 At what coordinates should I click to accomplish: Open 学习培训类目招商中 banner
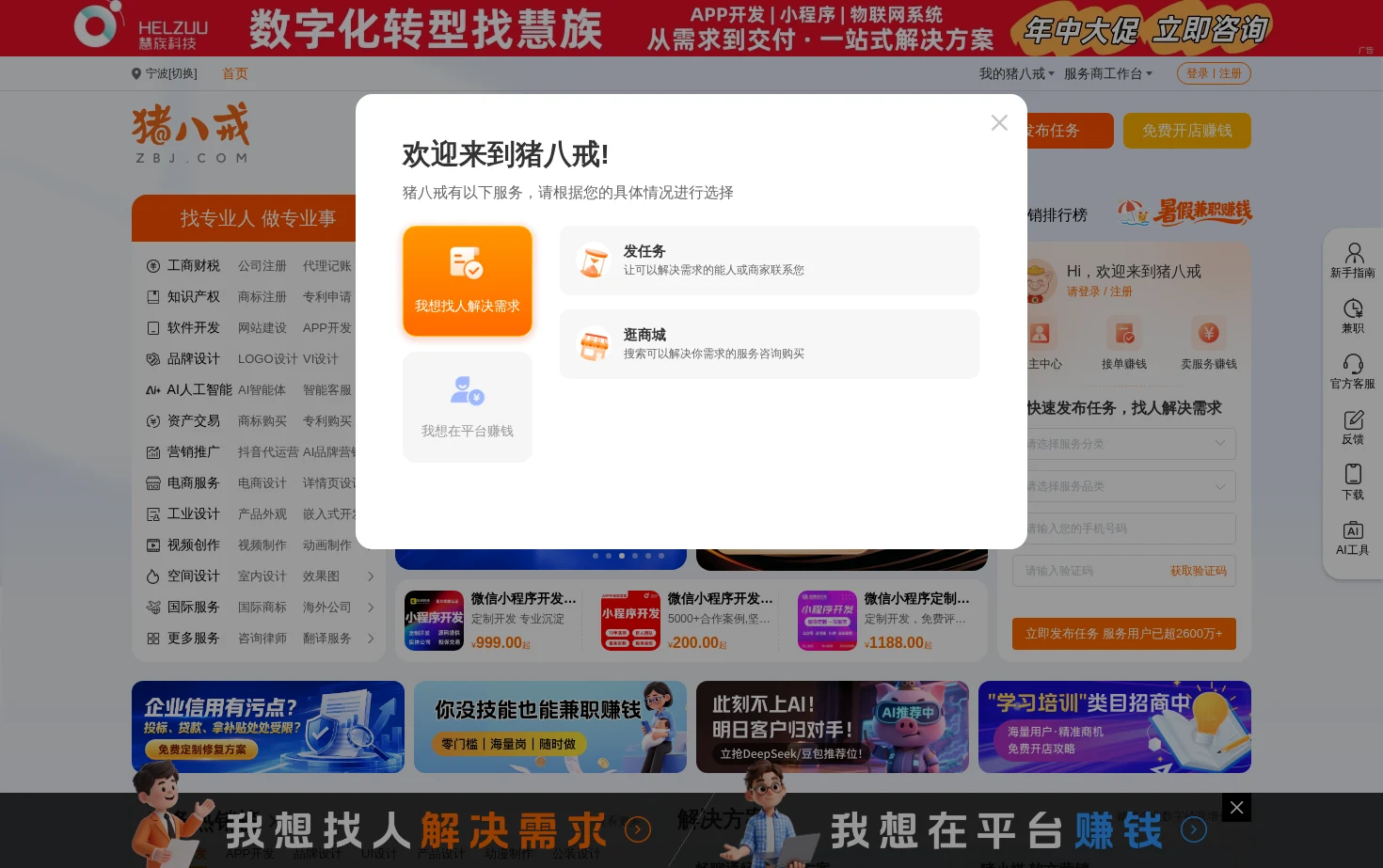click(x=1115, y=727)
